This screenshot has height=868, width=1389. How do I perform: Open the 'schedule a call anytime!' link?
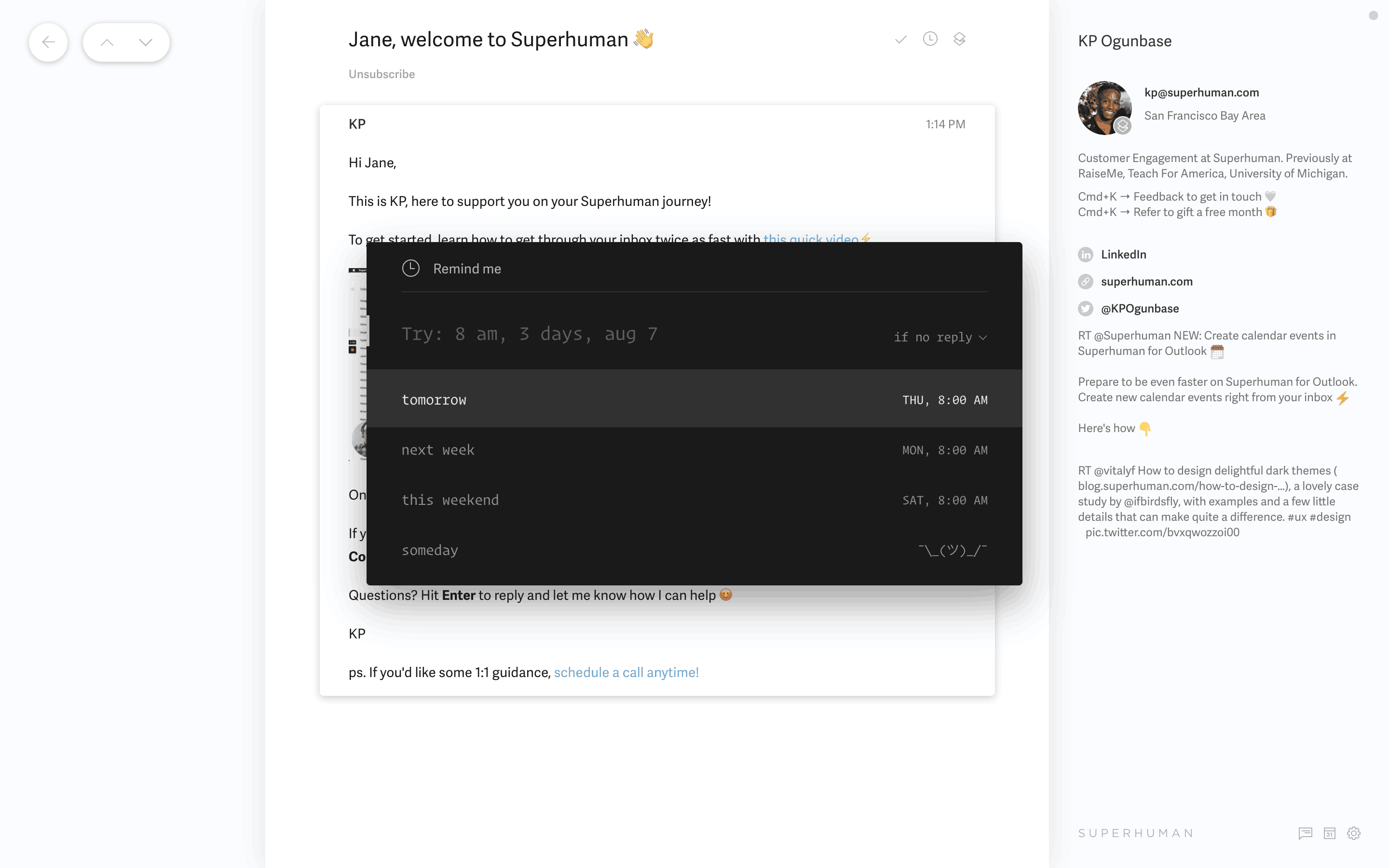[626, 672]
